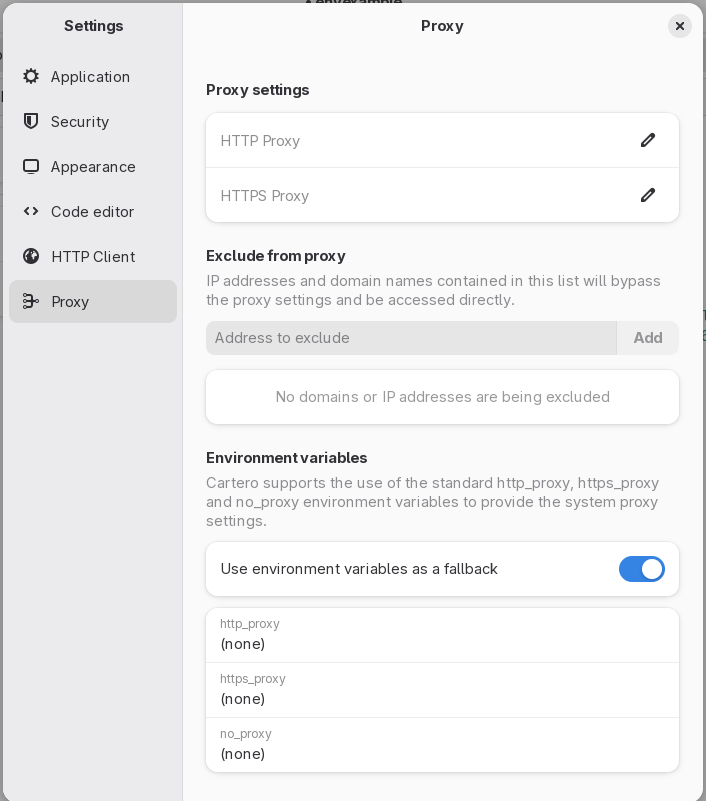Edit the HTTP Proxy using the pencil icon
The image size is (706, 801).
648,140
